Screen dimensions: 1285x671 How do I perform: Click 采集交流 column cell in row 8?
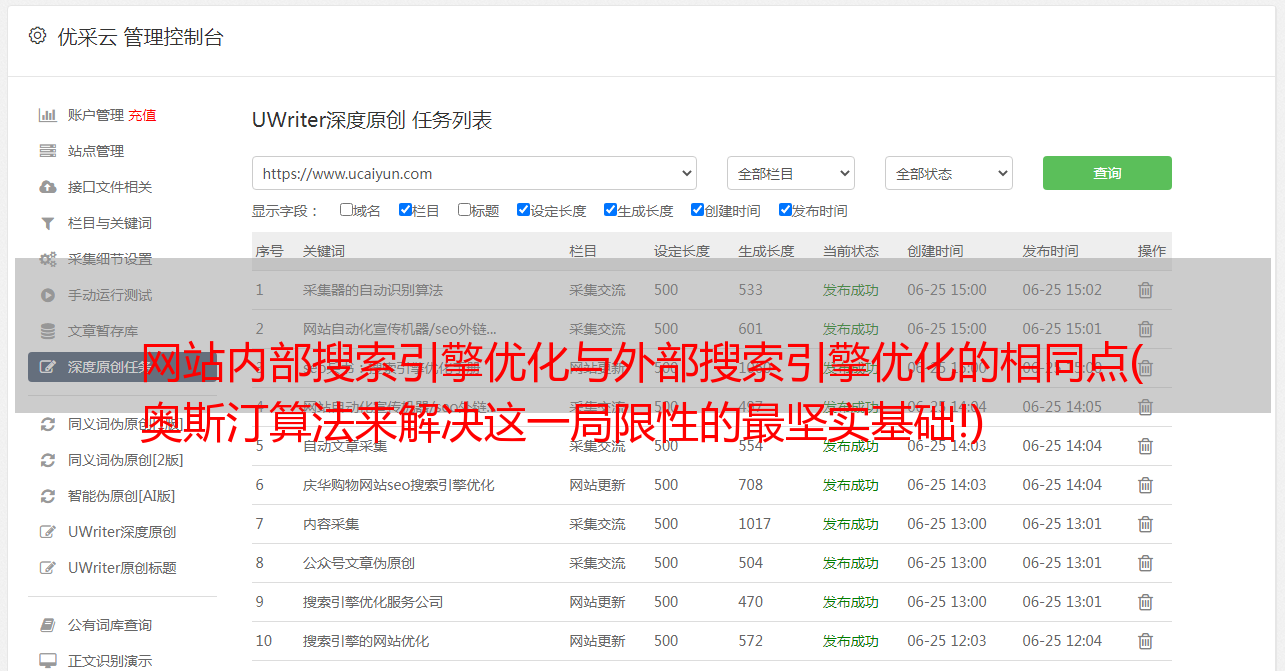[598, 563]
